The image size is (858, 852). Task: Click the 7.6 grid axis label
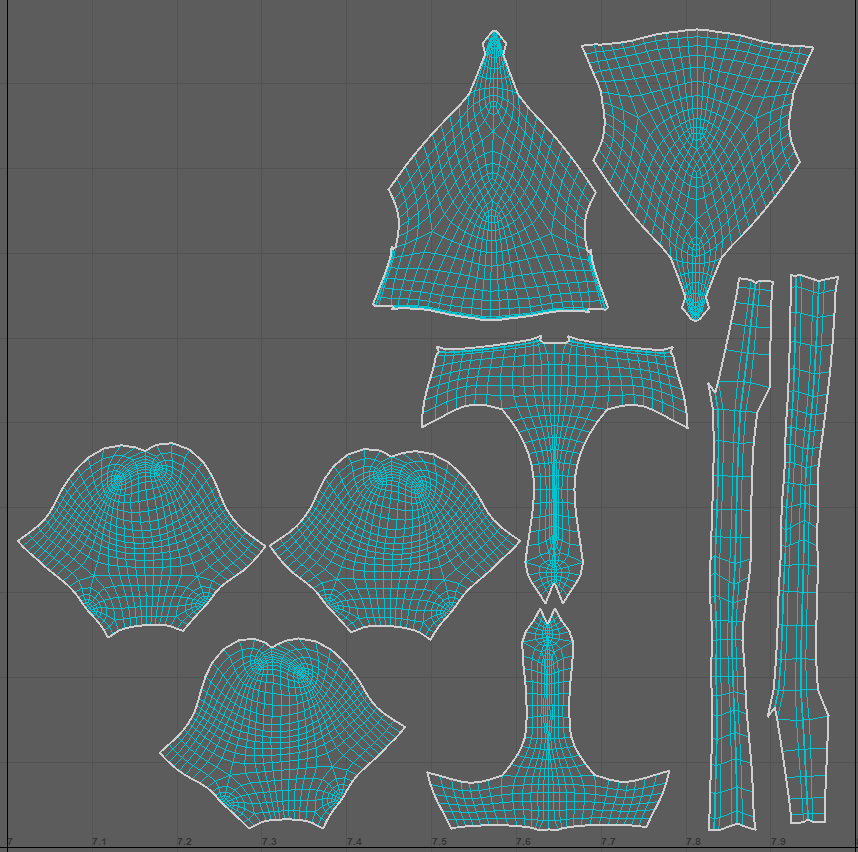coord(524,841)
